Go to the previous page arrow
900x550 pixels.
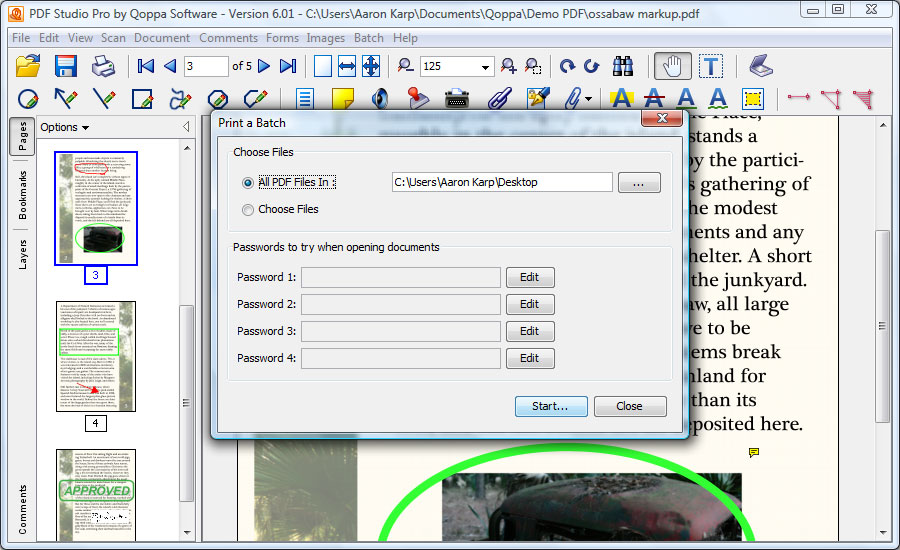170,66
